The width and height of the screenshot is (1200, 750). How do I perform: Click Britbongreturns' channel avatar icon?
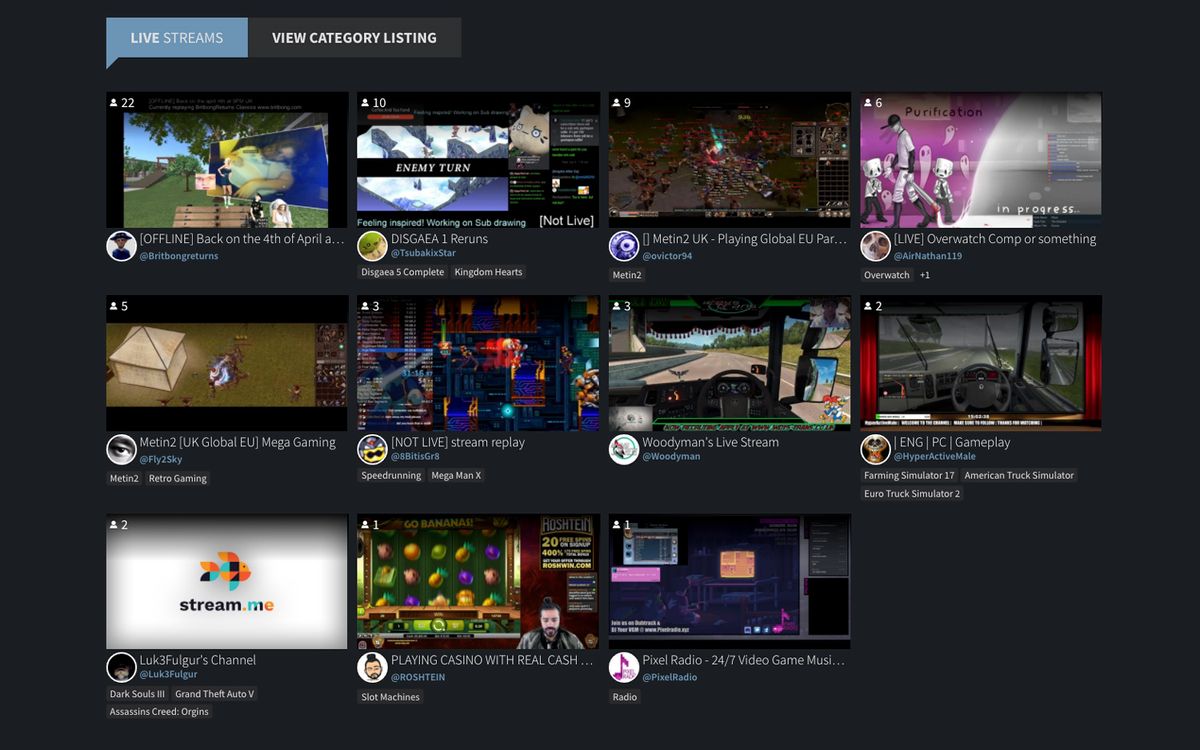pos(121,245)
